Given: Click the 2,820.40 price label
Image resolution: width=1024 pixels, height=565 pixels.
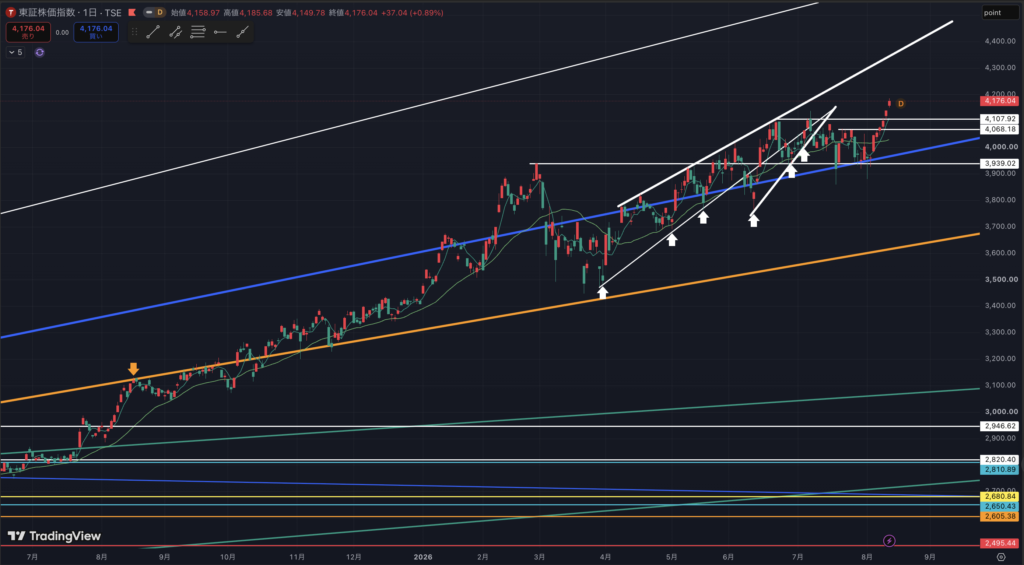Looking at the screenshot, I should 999,460.
